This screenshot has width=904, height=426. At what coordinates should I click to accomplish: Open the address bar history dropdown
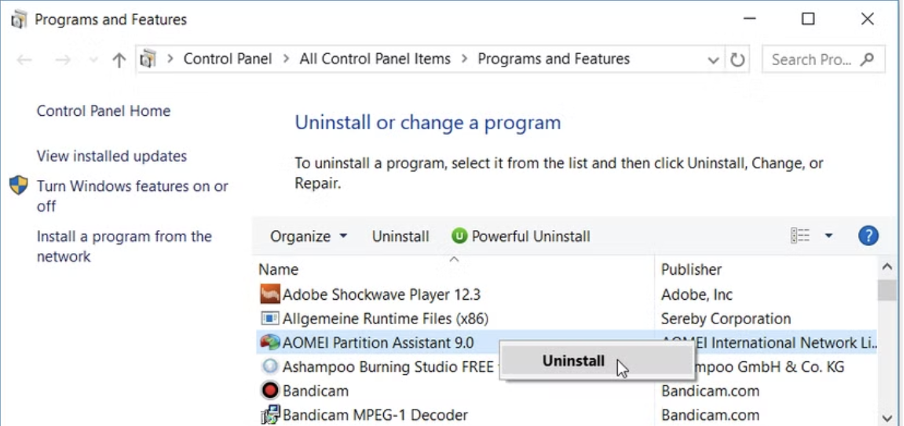pos(713,60)
